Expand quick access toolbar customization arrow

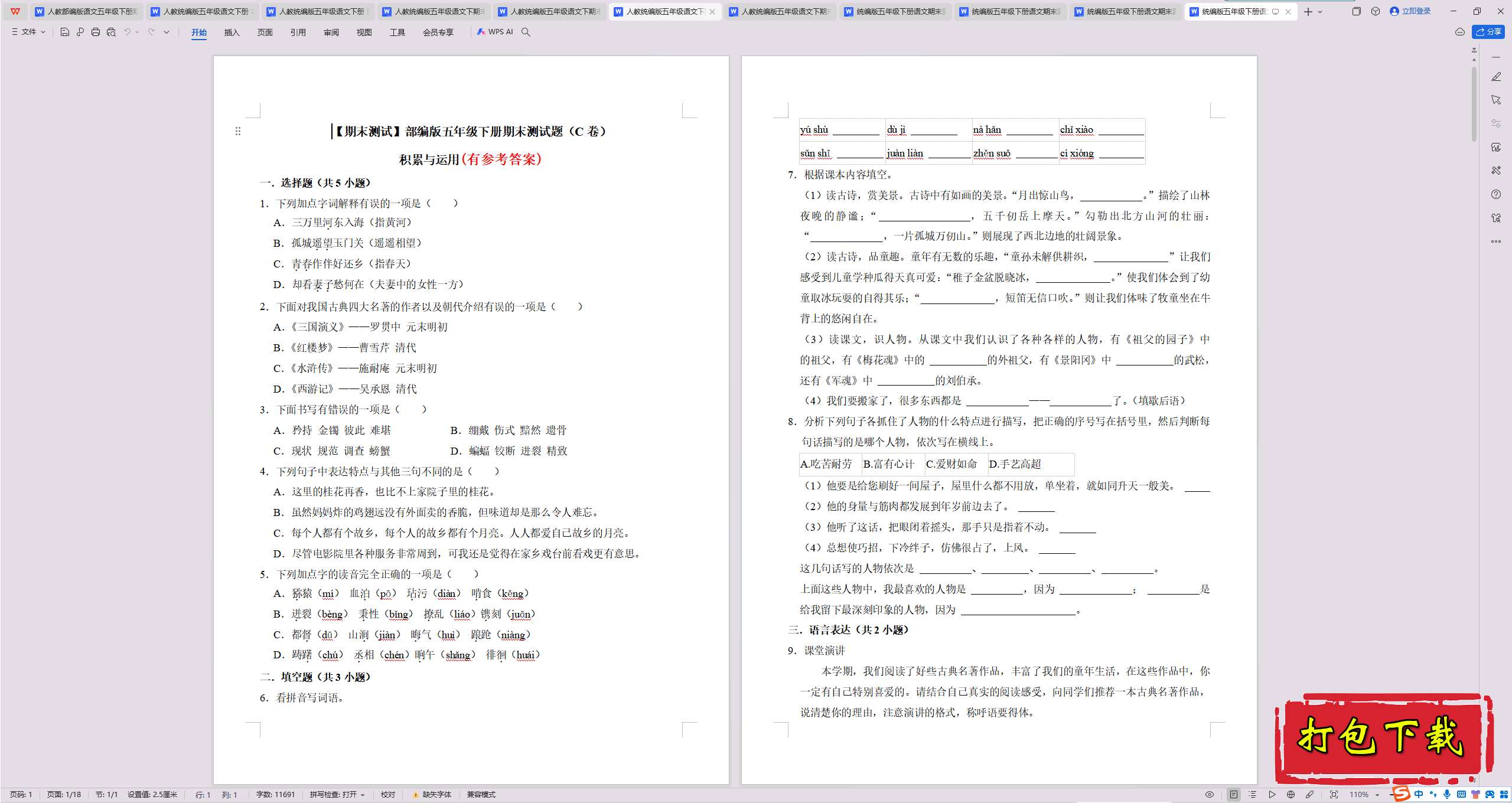(167, 32)
